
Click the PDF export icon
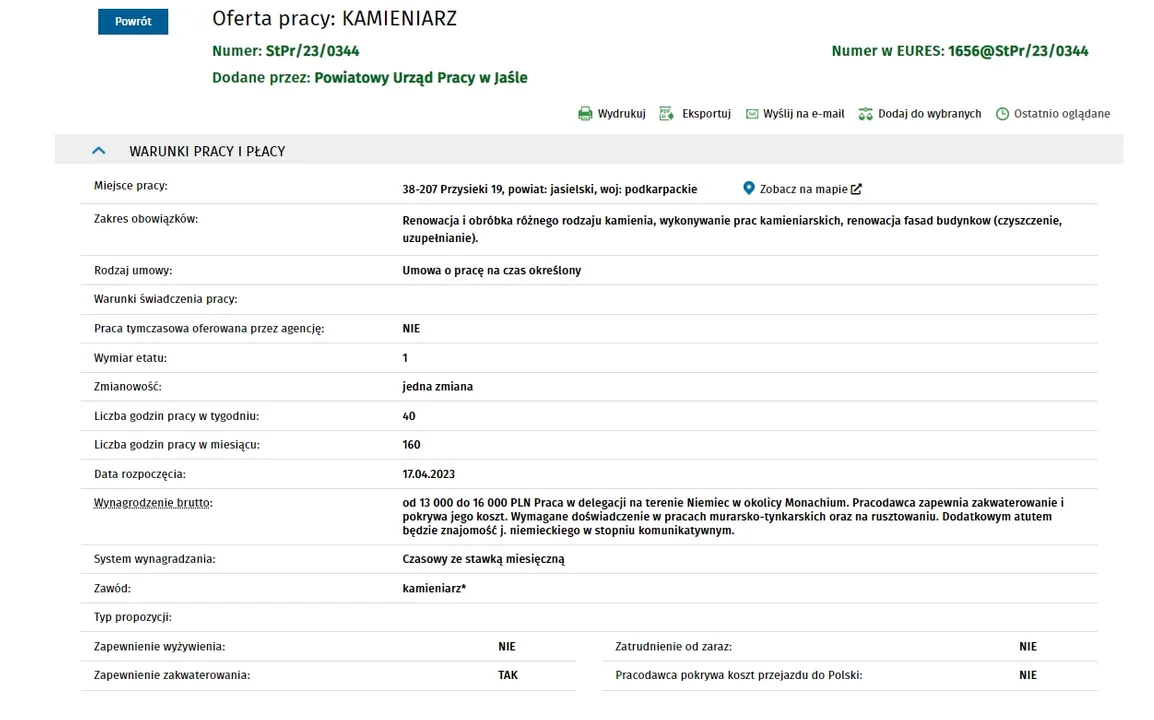[x=666, y=113]
